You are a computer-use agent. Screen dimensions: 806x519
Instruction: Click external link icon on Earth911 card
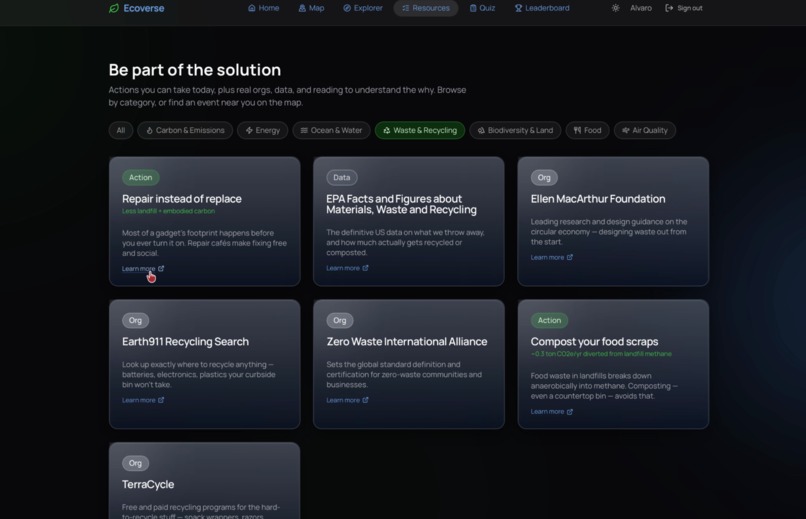tap(161, 400)
